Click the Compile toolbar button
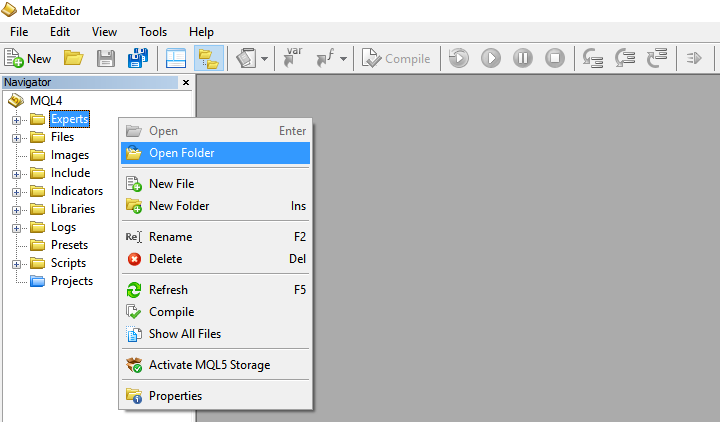Screen dimensions: 721x422 (x=396, y=58)
